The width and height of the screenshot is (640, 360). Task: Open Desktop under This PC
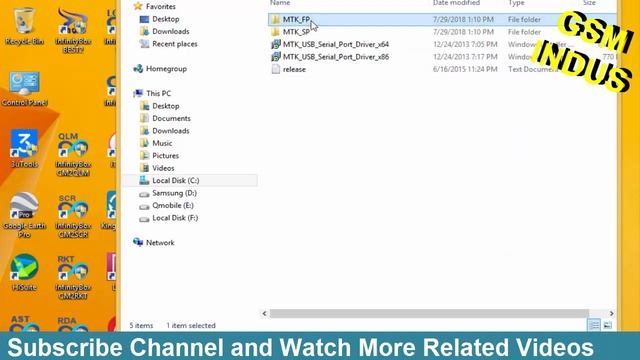click(x=166, y=106)
